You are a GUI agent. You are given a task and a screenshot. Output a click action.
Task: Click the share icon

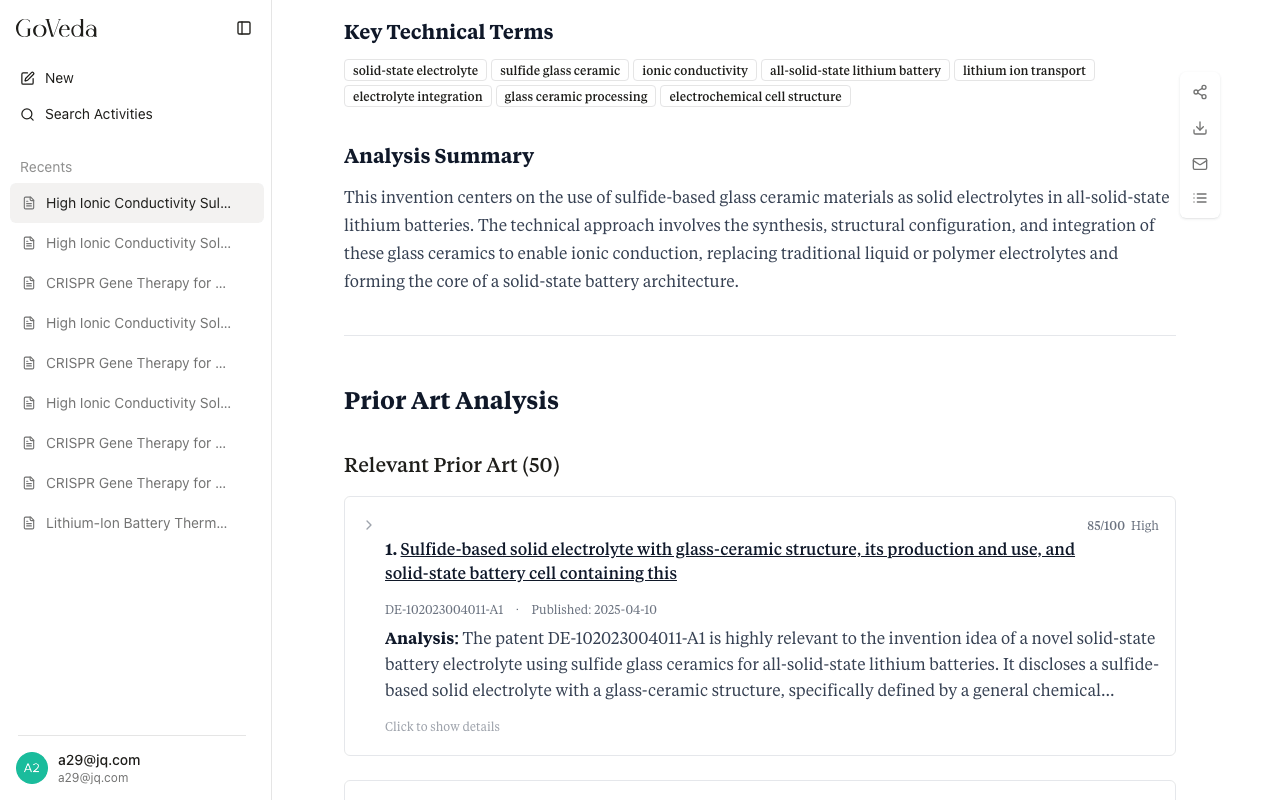coord(1200,92)
